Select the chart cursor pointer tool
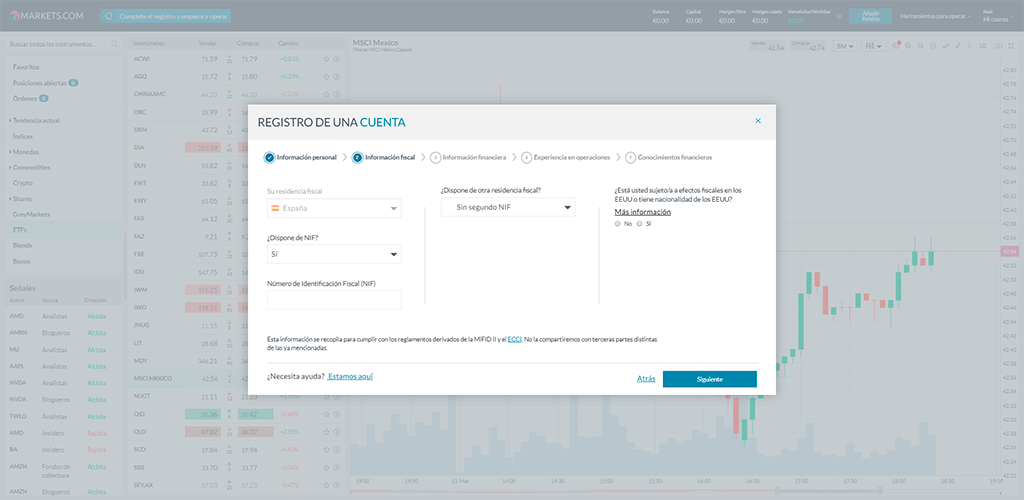This screenshot has width=1024, height=500. [970, 46]
